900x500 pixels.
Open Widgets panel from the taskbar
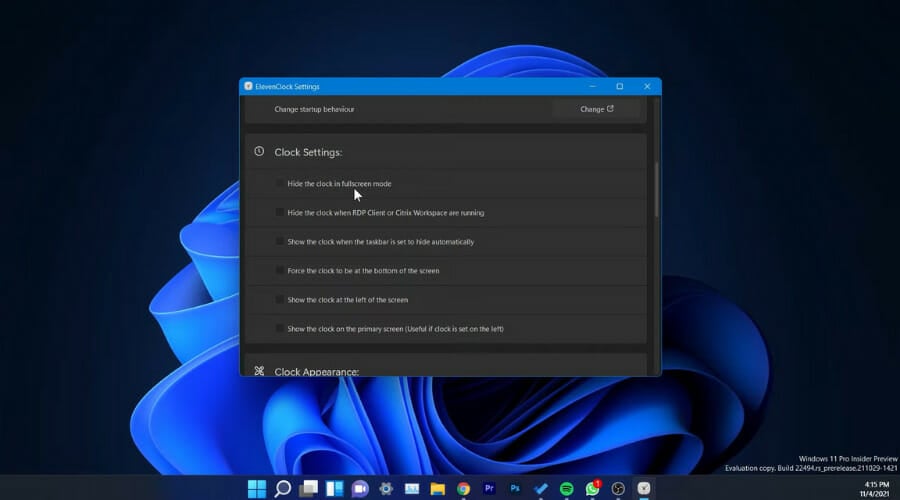[334, 489]
